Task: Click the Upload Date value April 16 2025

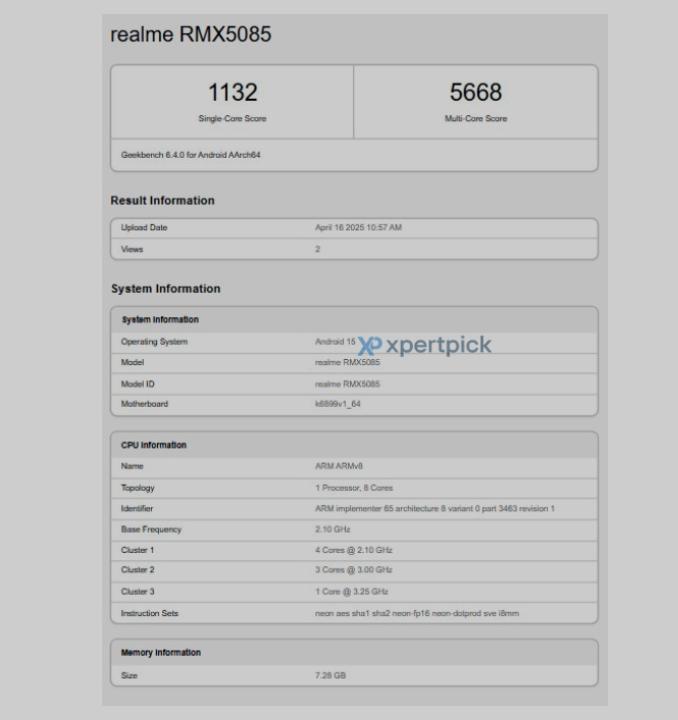Action: [x=358, y=228]
